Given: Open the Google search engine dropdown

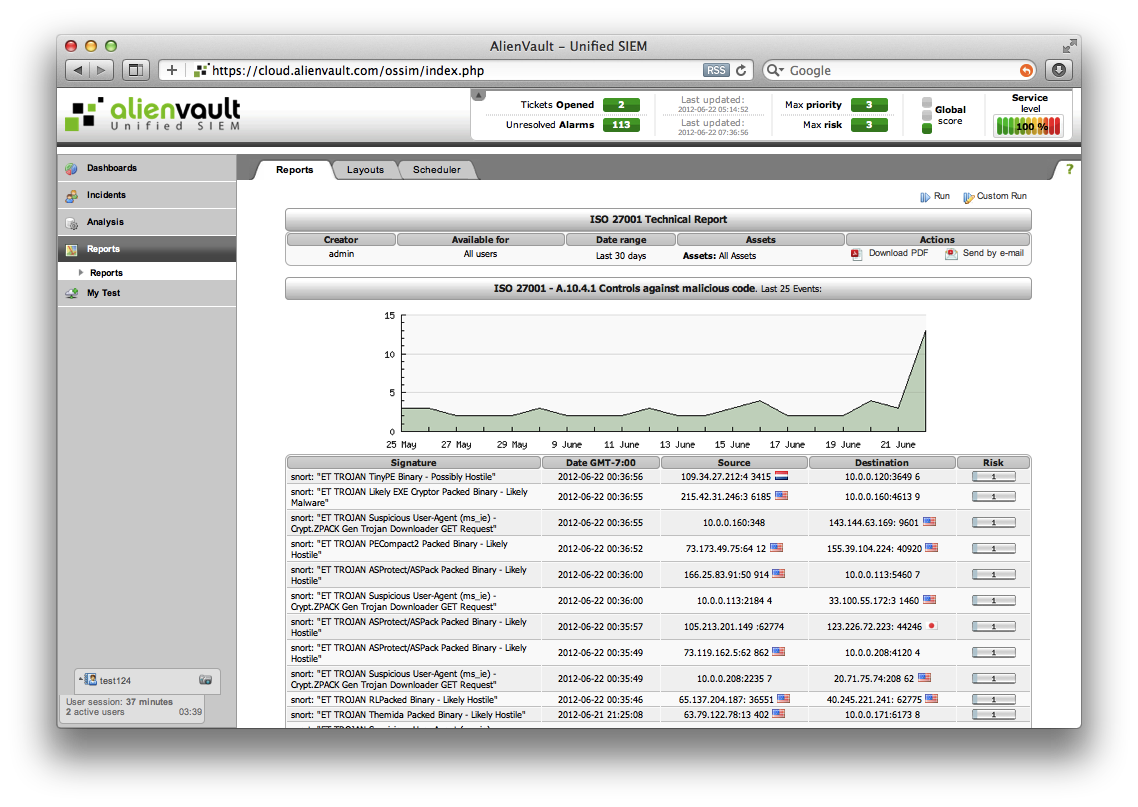Looking at the screenshot, I should coord(776,70).
